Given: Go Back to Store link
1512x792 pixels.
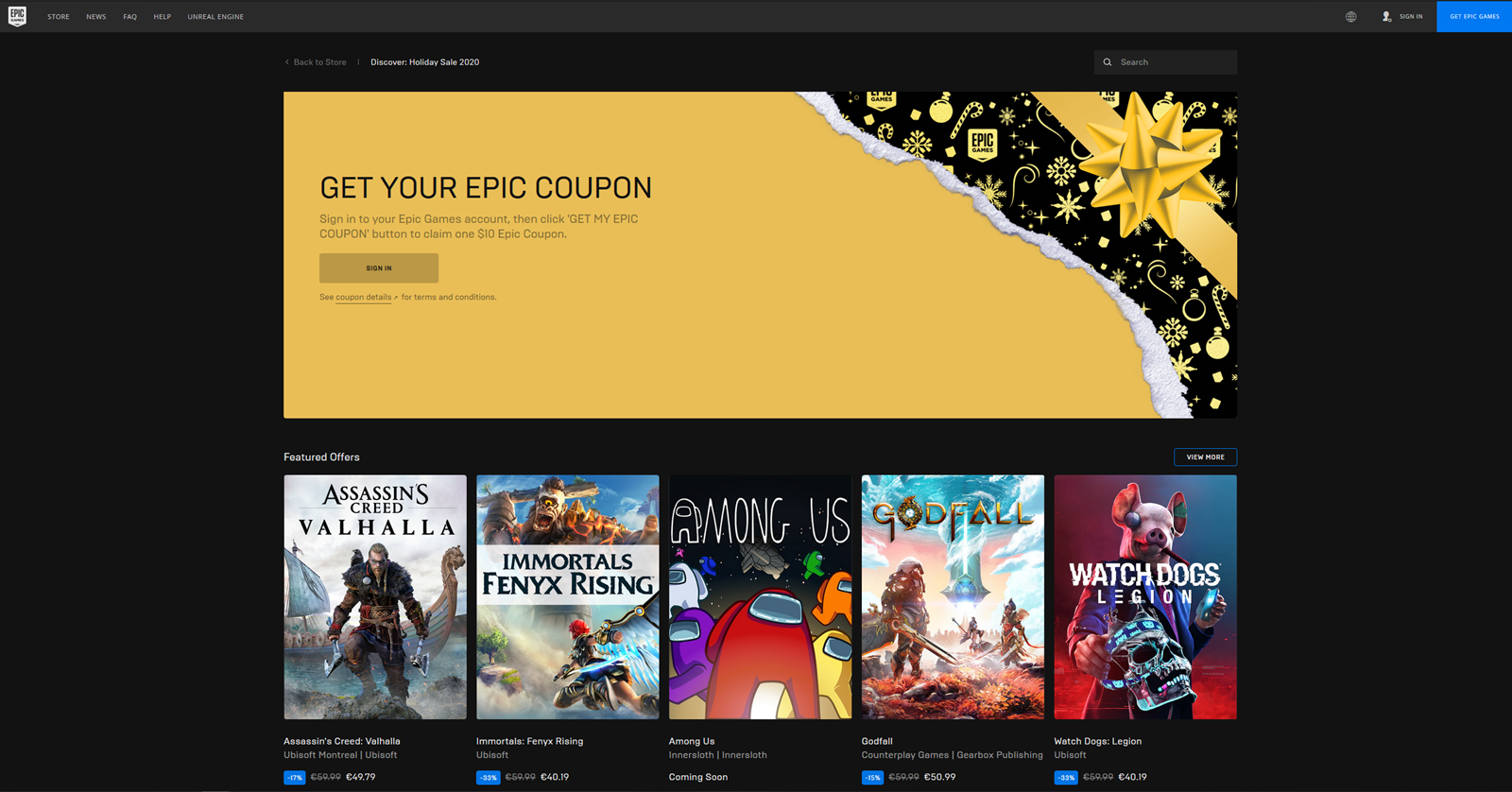Looking at the screenshot, I should [x=319, y=62].
